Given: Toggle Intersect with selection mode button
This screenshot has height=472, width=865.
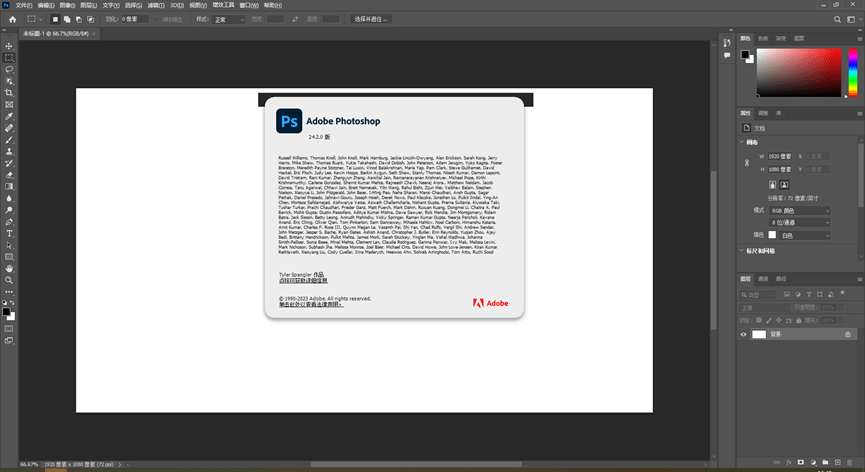Looking at the screenshot, I should tap(90, 19).
